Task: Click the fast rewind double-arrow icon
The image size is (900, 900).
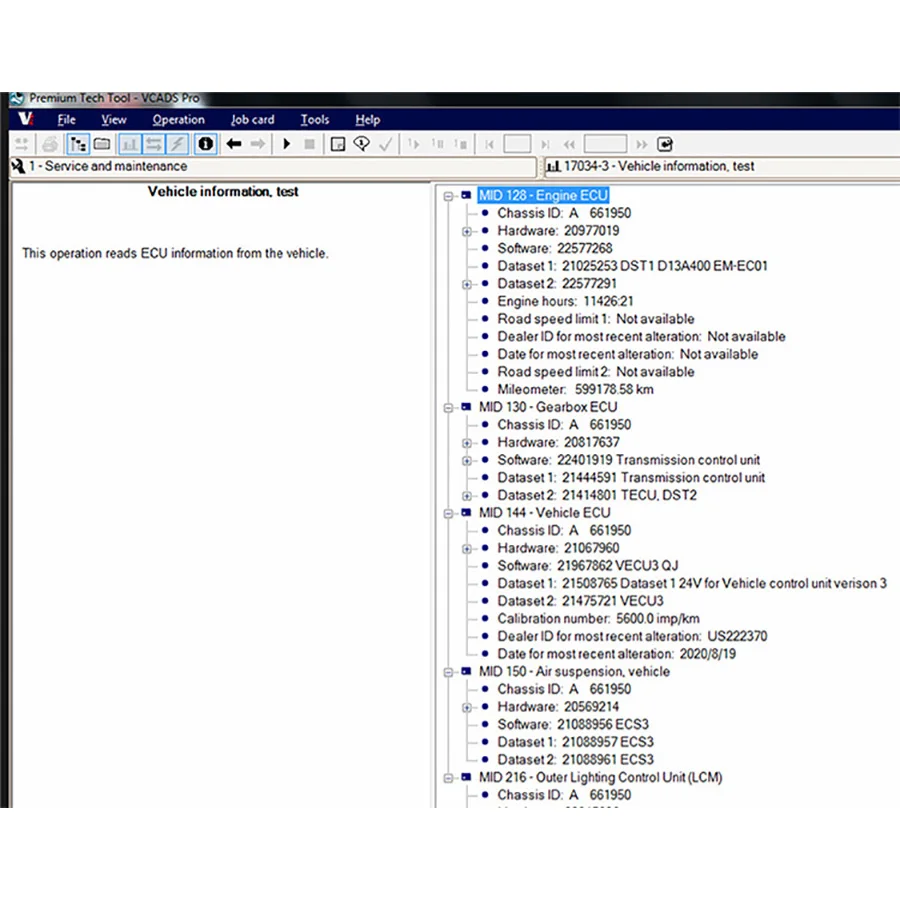Action: tap(569, 144)
